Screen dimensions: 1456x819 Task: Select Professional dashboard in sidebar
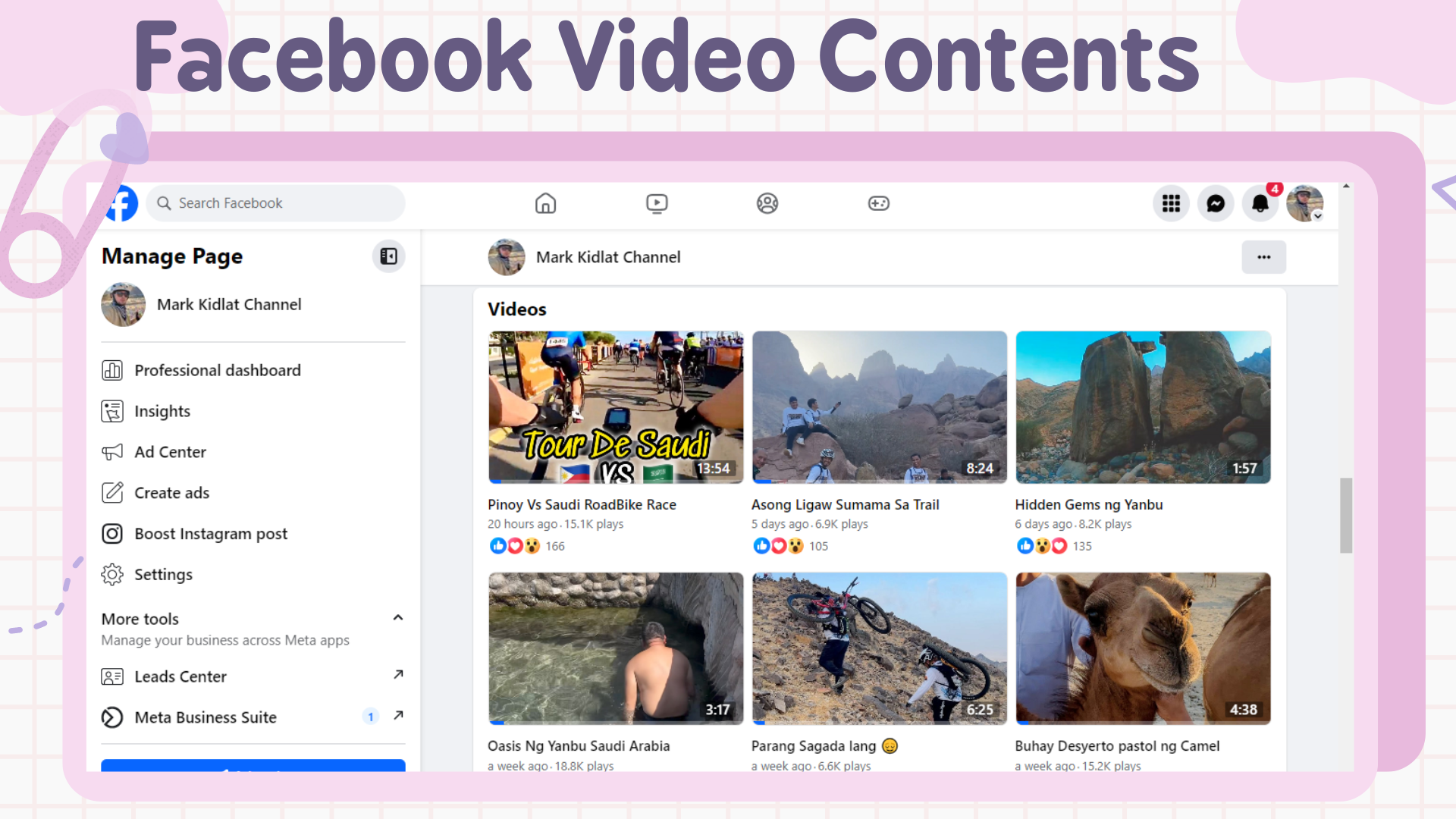[x=217, y=370]
